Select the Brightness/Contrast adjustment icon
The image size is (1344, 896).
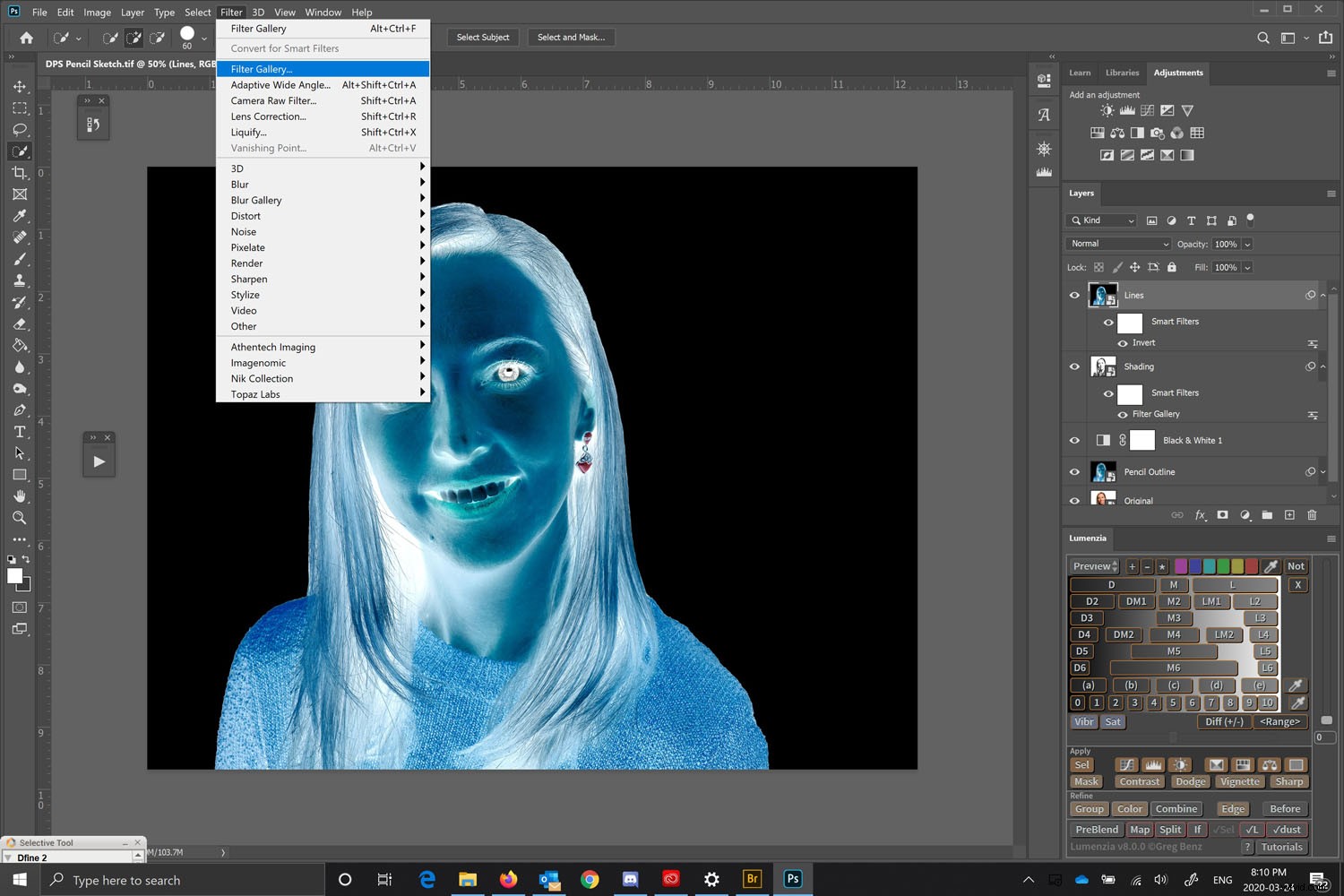coord(1107,110)
